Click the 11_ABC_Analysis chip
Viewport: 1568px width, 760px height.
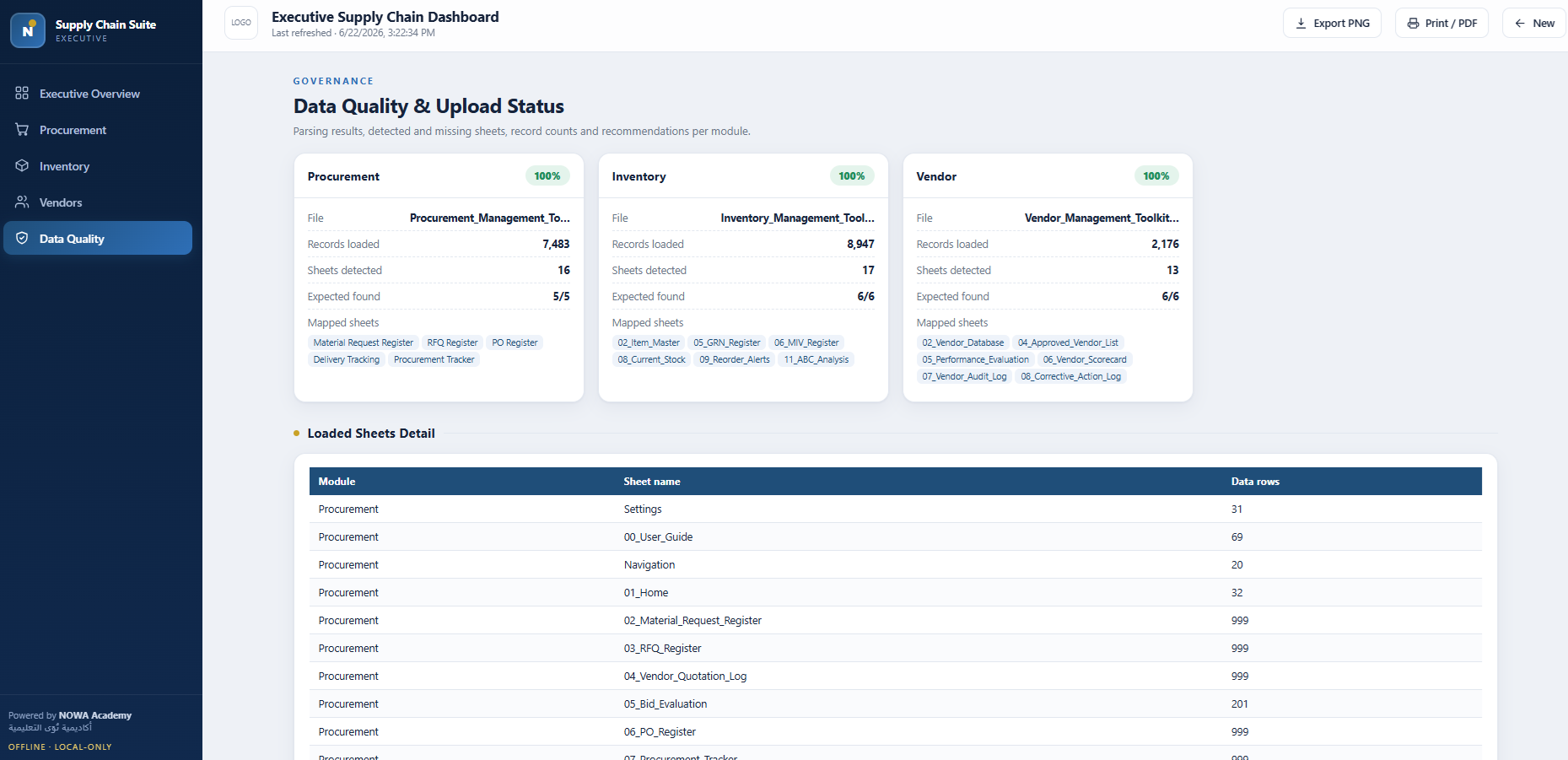point(816,359)
